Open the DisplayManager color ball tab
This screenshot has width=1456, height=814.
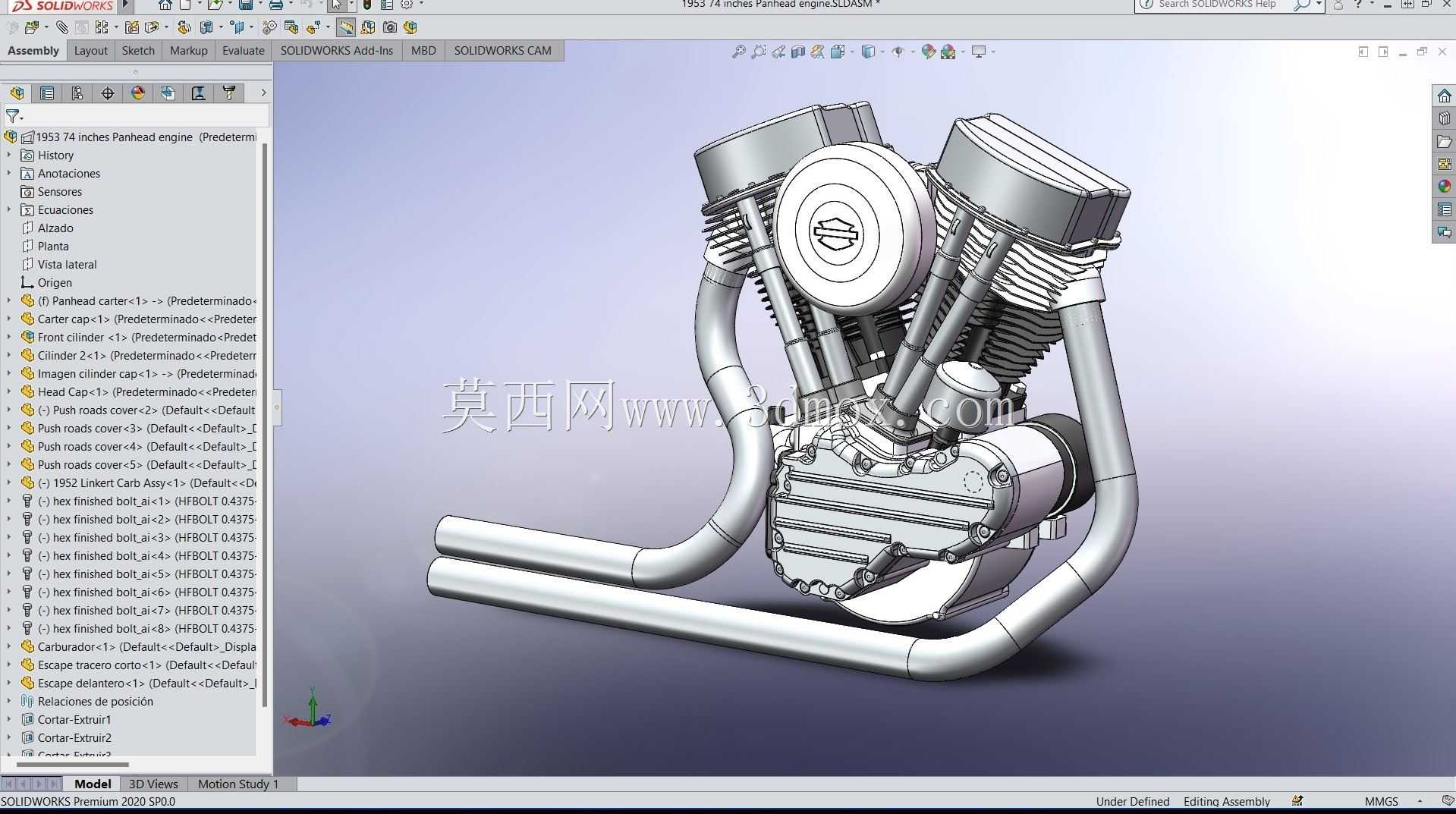point(138,93)
